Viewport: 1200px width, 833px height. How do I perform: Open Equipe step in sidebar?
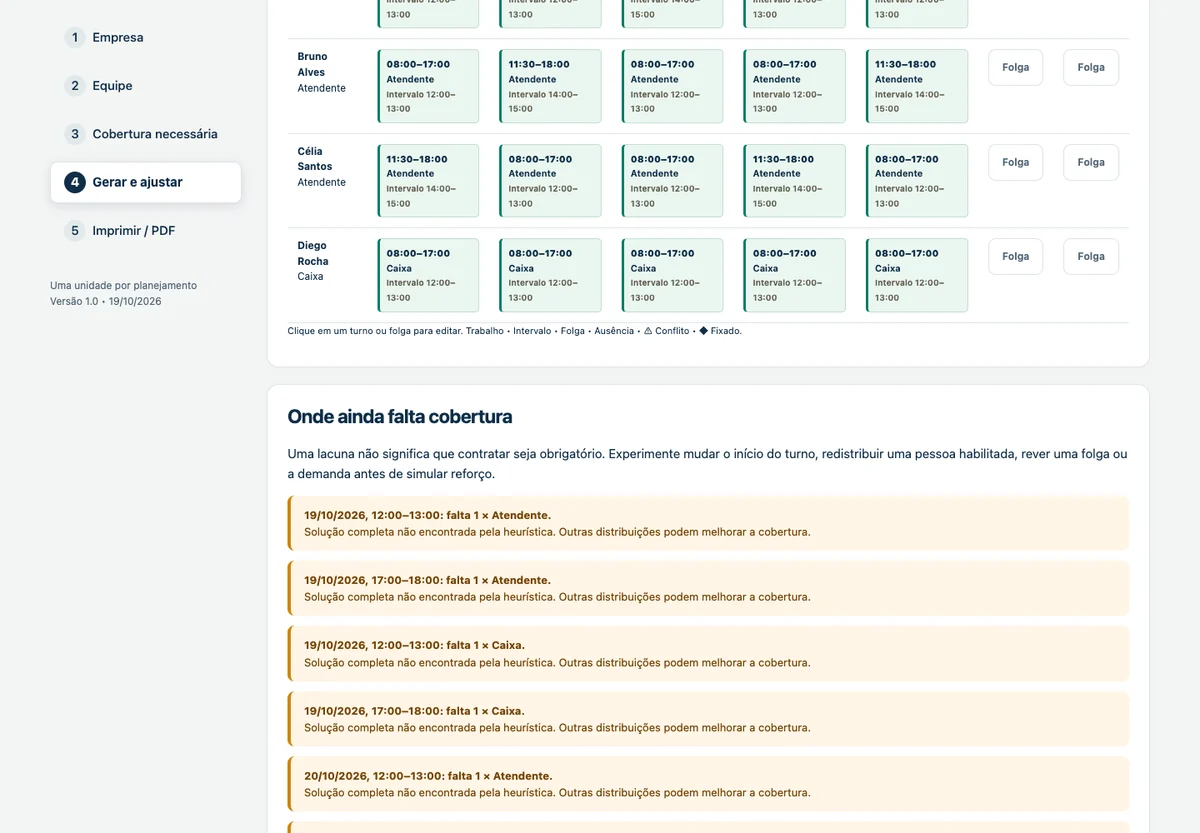point(146,86)
